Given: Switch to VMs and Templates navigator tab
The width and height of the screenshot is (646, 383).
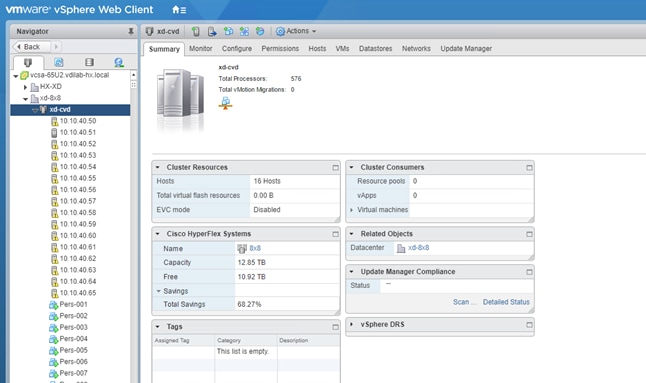Looking at the screenshot, I should 59,63.
